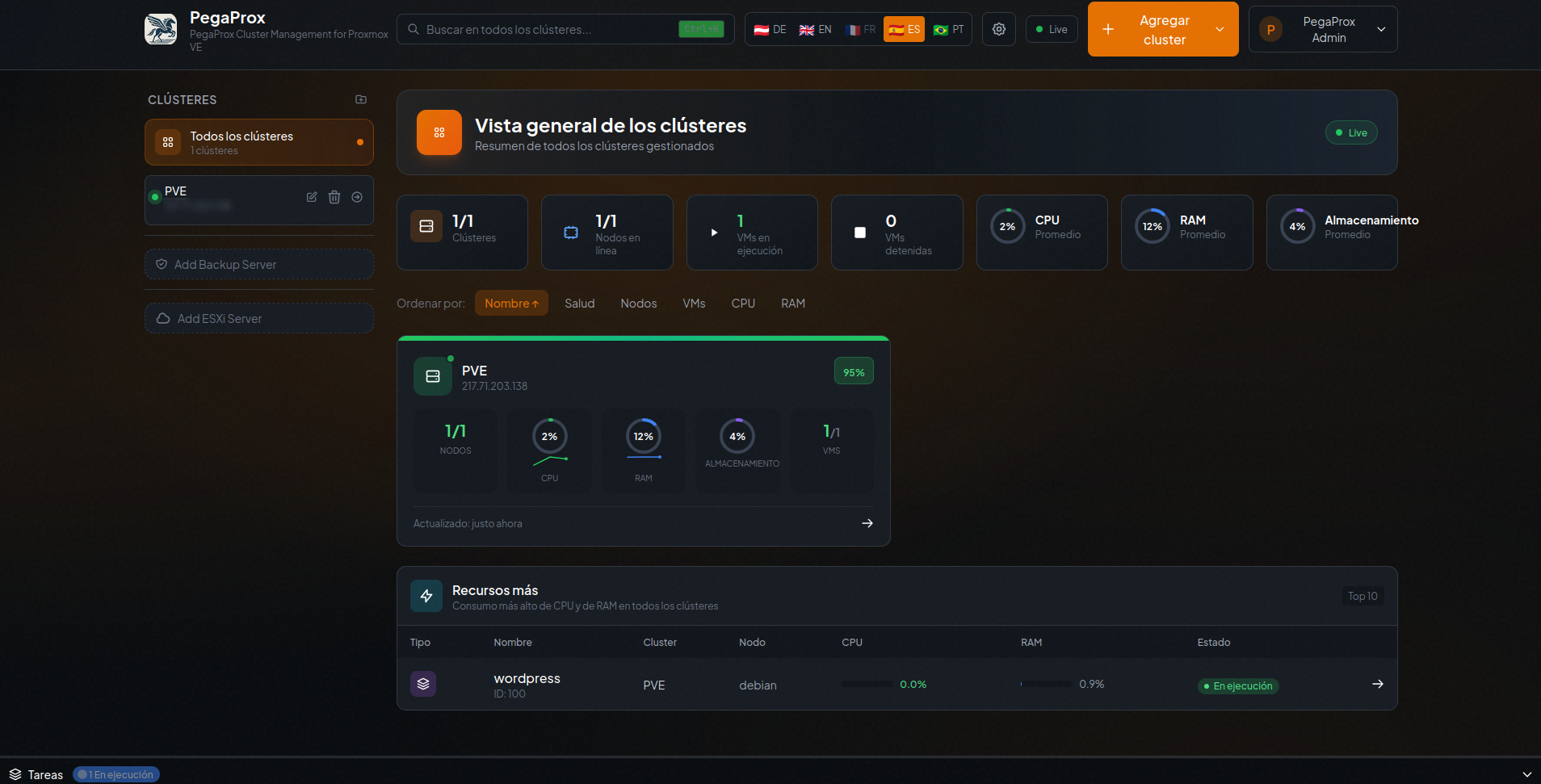Image resolution: width=1541 pixels, height=784 pixels.
Task: Open PVE cluster card arrow
Action: tap(867, 523)
